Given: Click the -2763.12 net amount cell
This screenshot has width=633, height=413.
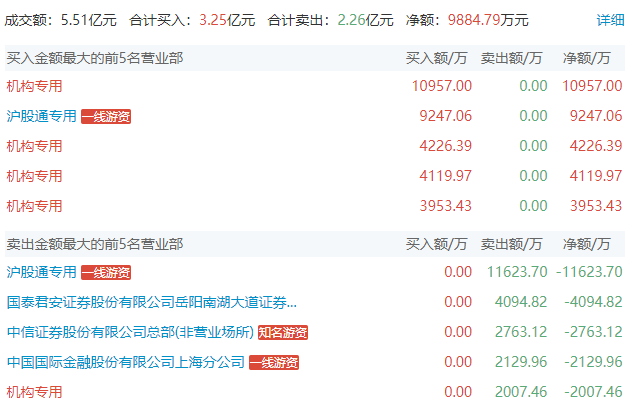Looking at the screenshot, I should [593, 332].
